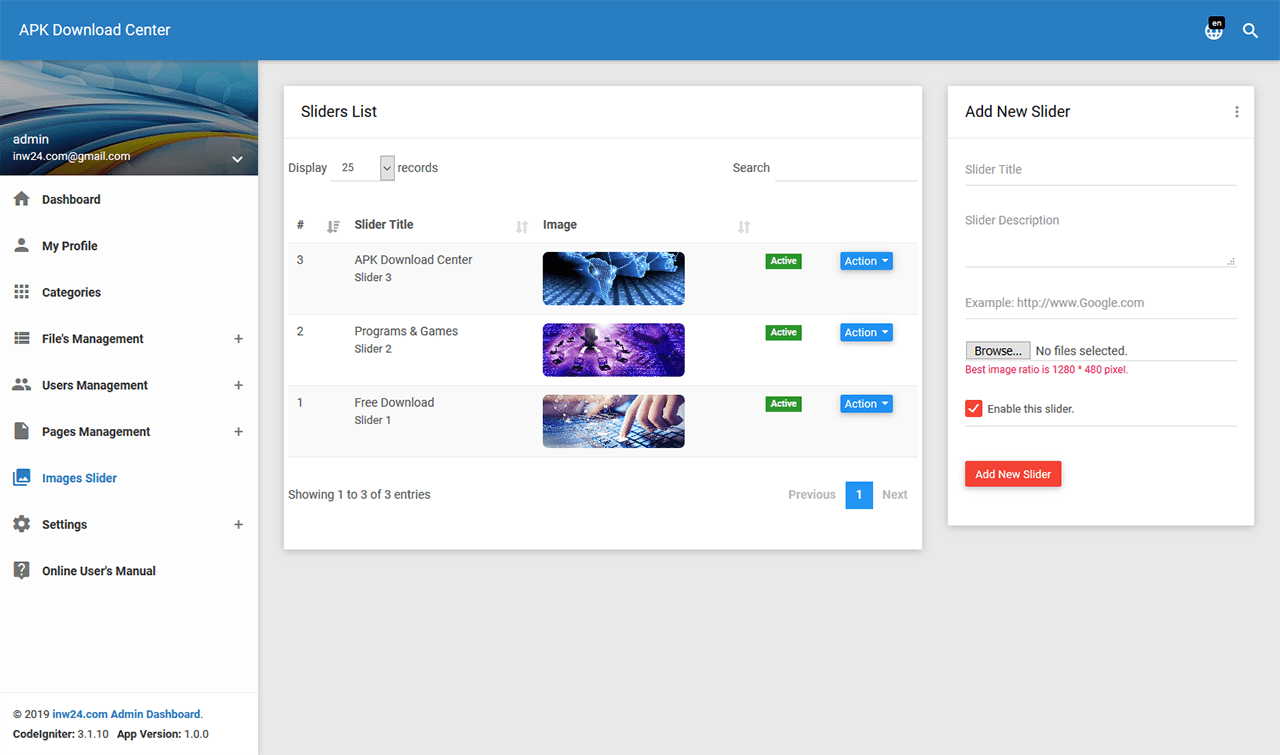Expand Settings plus sign
This screenshot has height=755, width=1280.
[x=238, y=524]
